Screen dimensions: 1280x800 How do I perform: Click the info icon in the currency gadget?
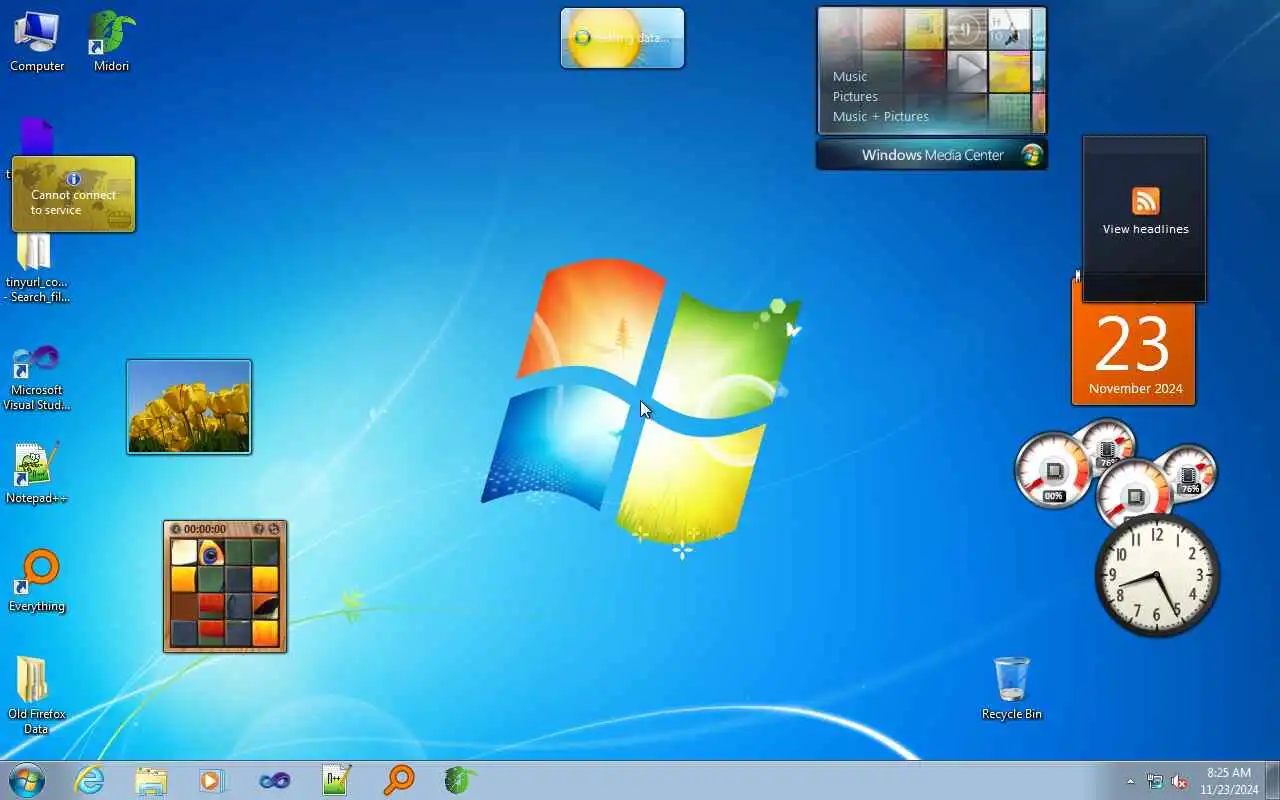[x=73, y=179]
